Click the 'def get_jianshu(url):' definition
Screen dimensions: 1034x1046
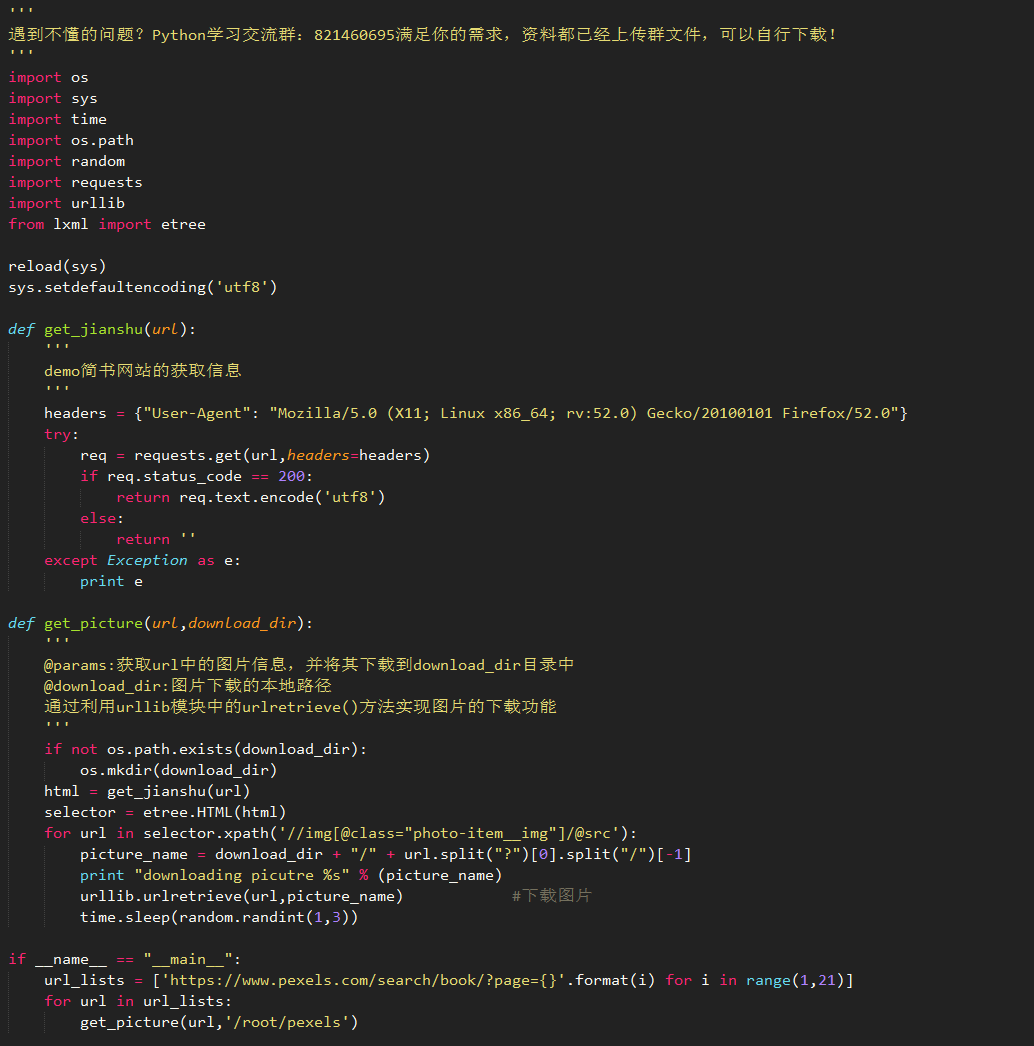(x=102, y=330)
